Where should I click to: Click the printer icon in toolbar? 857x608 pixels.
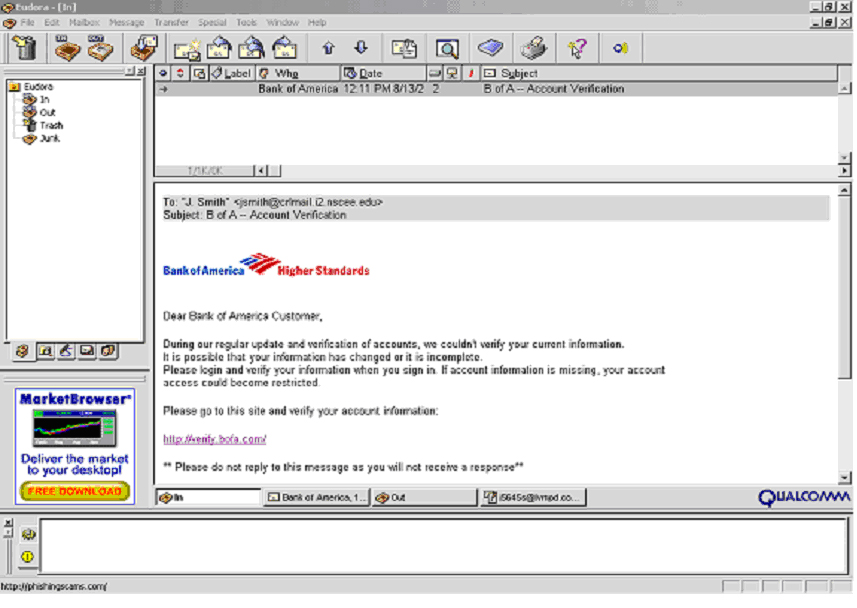coord(535,48)
